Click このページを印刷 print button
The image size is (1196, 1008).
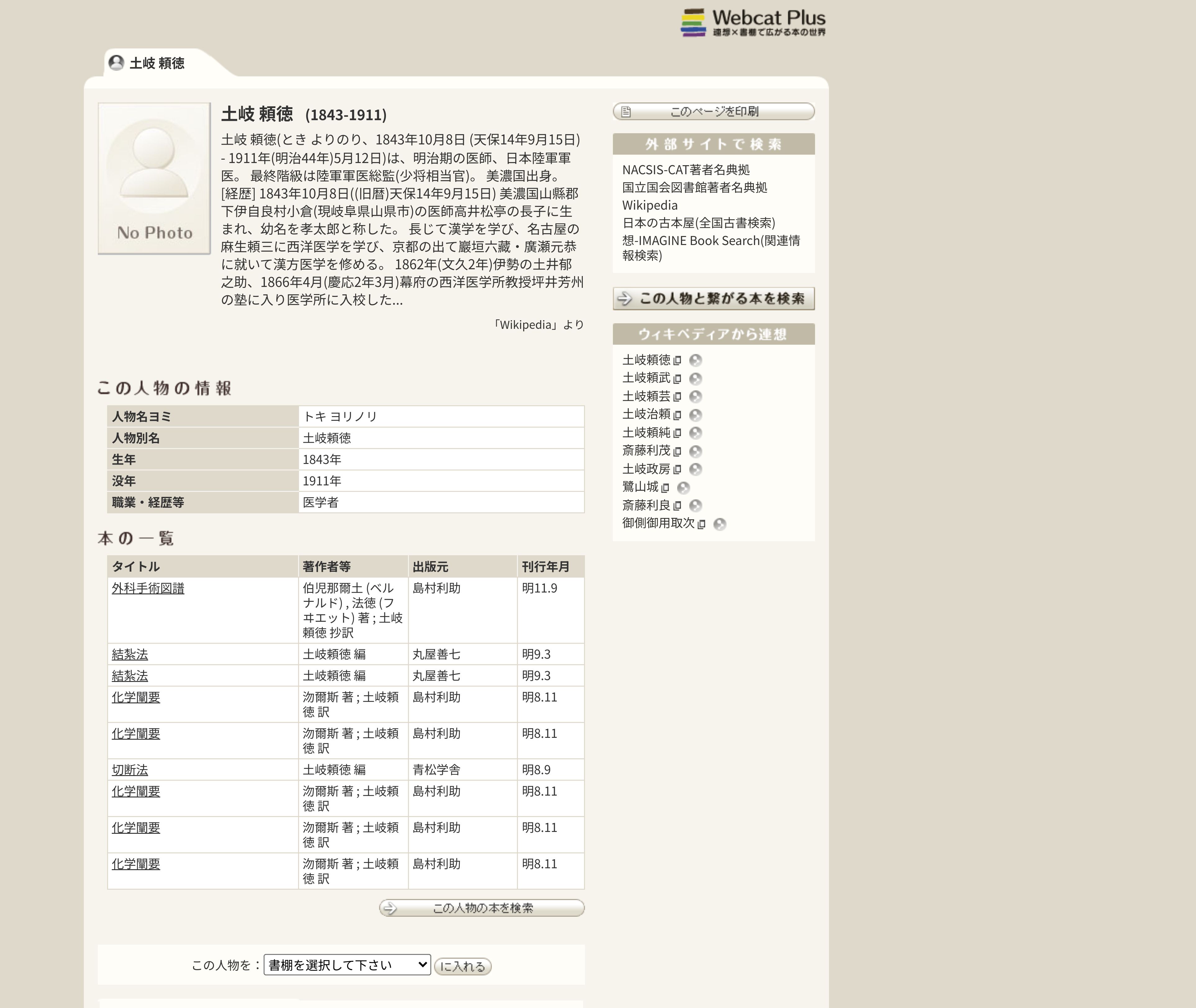coord(713,111)
